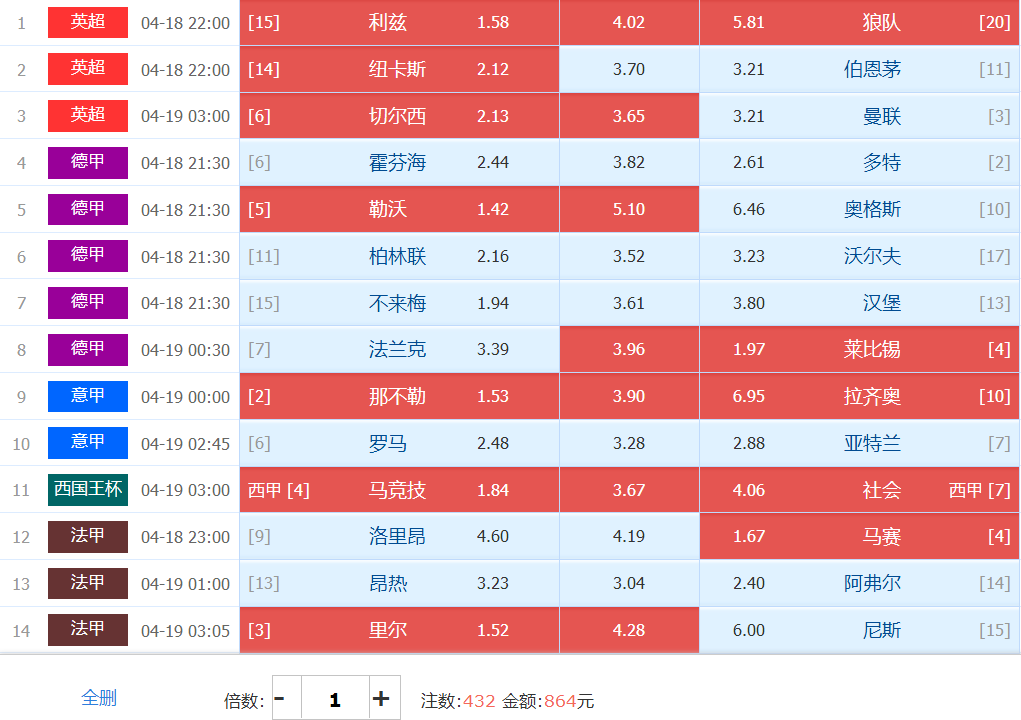
Task: Click the 西国王杯 league tag
Action: click(88, 490)
